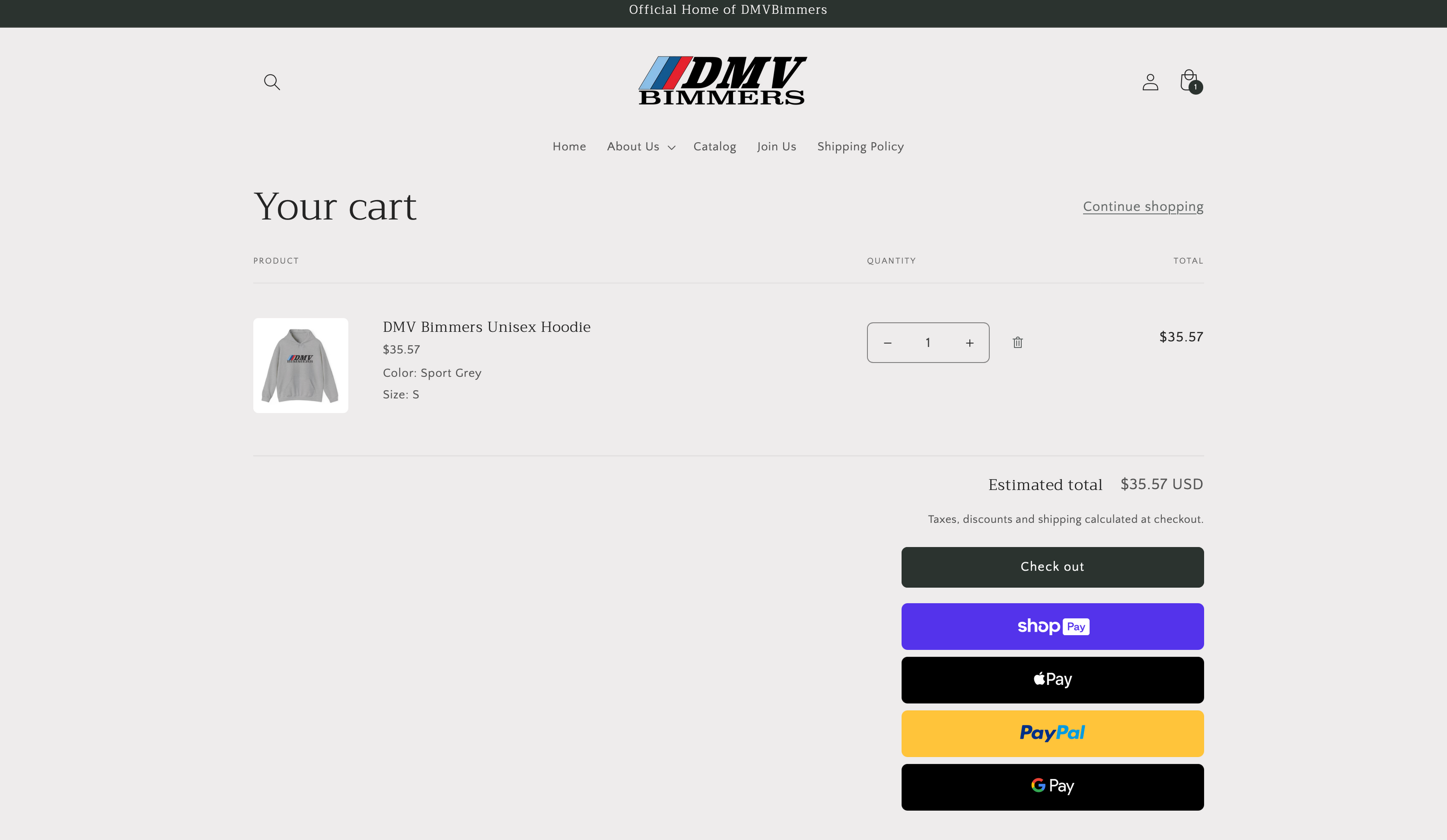Expand the About Us chevron
The height and width of the screenshot is (840, 1447).
[x=671, y=147]
